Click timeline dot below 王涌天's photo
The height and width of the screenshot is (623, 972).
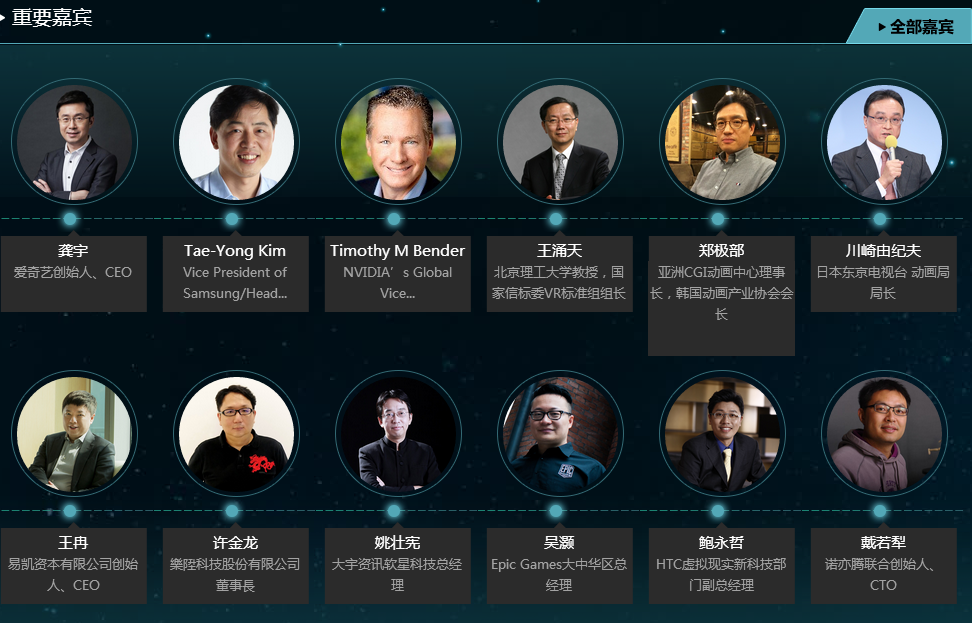click(x=556, y=219)
